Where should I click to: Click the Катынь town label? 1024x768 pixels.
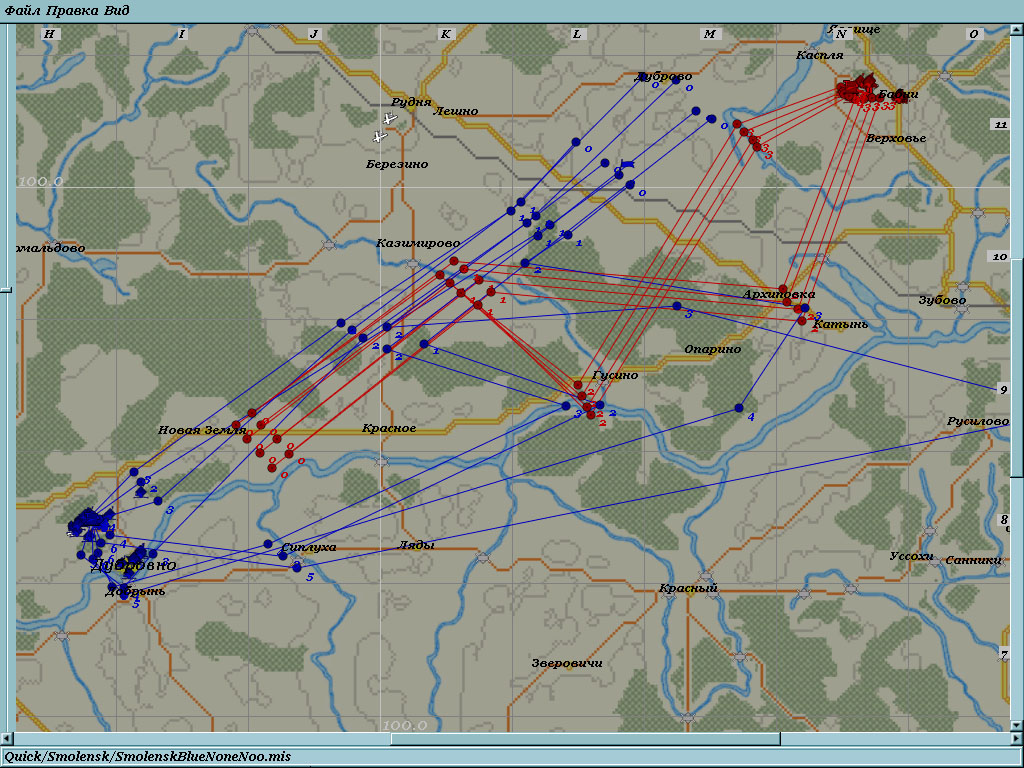(x=840, y=324)
